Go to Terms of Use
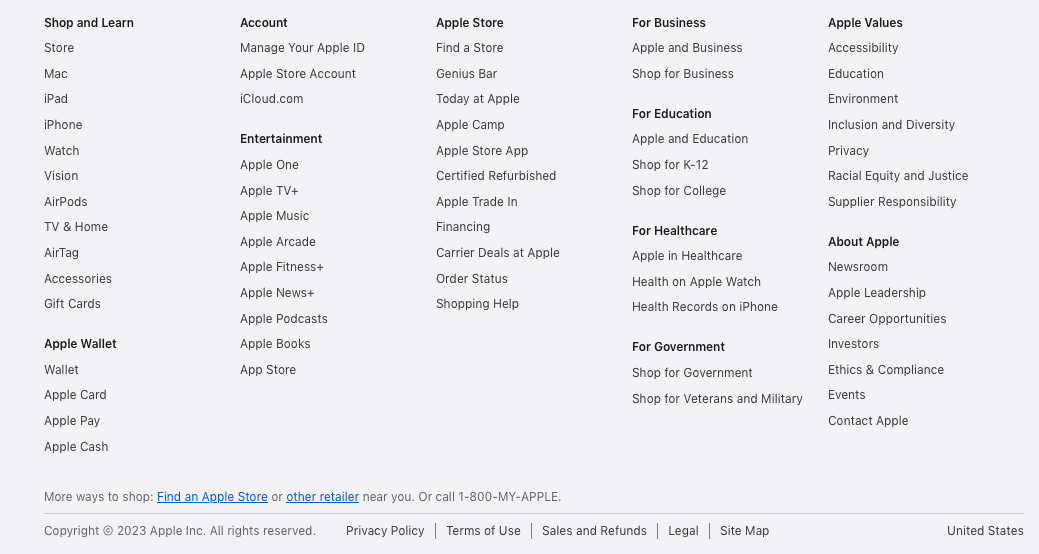 coord(483,531)
